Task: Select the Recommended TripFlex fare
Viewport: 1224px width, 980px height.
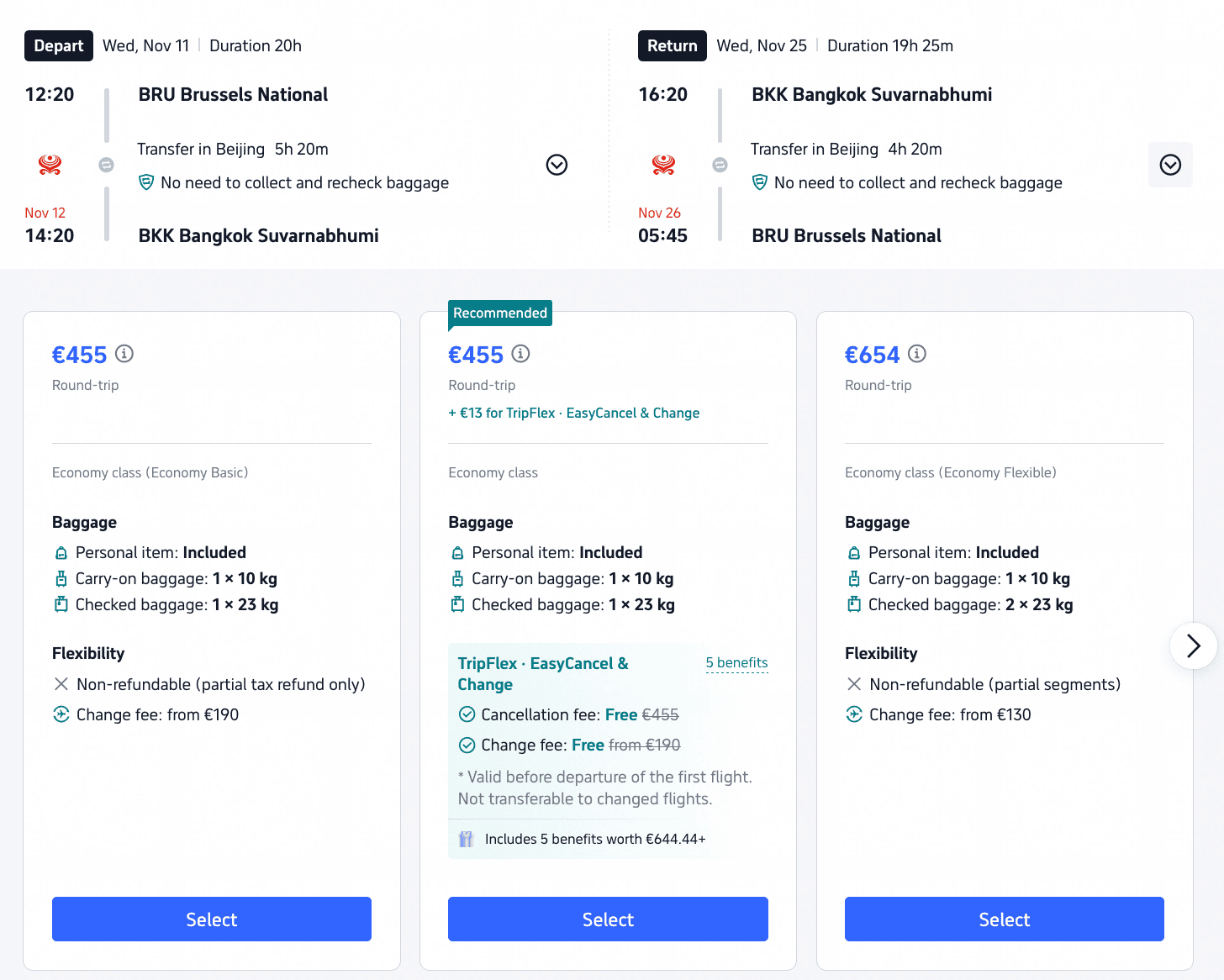Action: (x=608, y=919)
